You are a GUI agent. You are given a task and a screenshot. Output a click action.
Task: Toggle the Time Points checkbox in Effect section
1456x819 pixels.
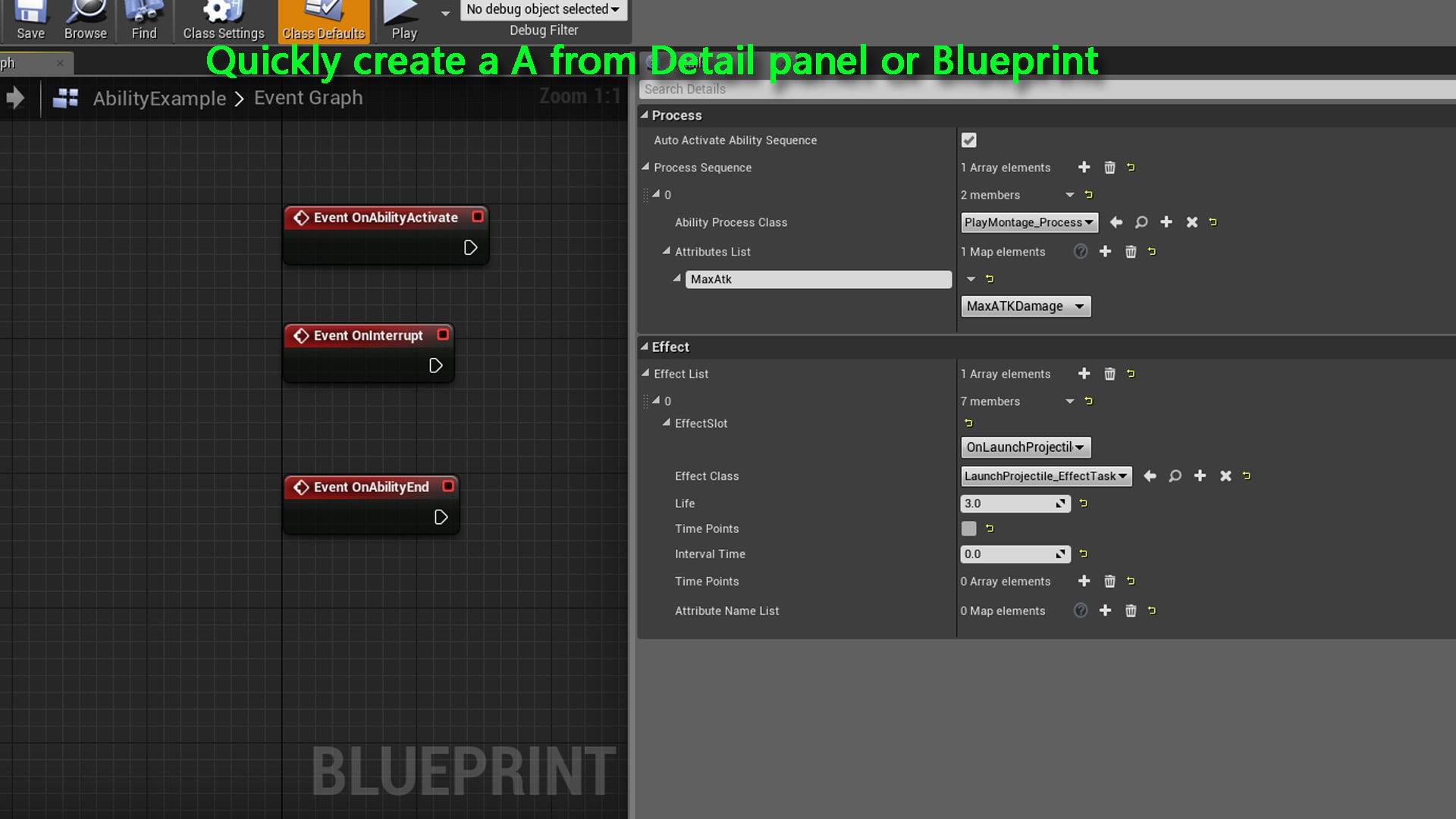pyautogui.click(x=968, y=529)
